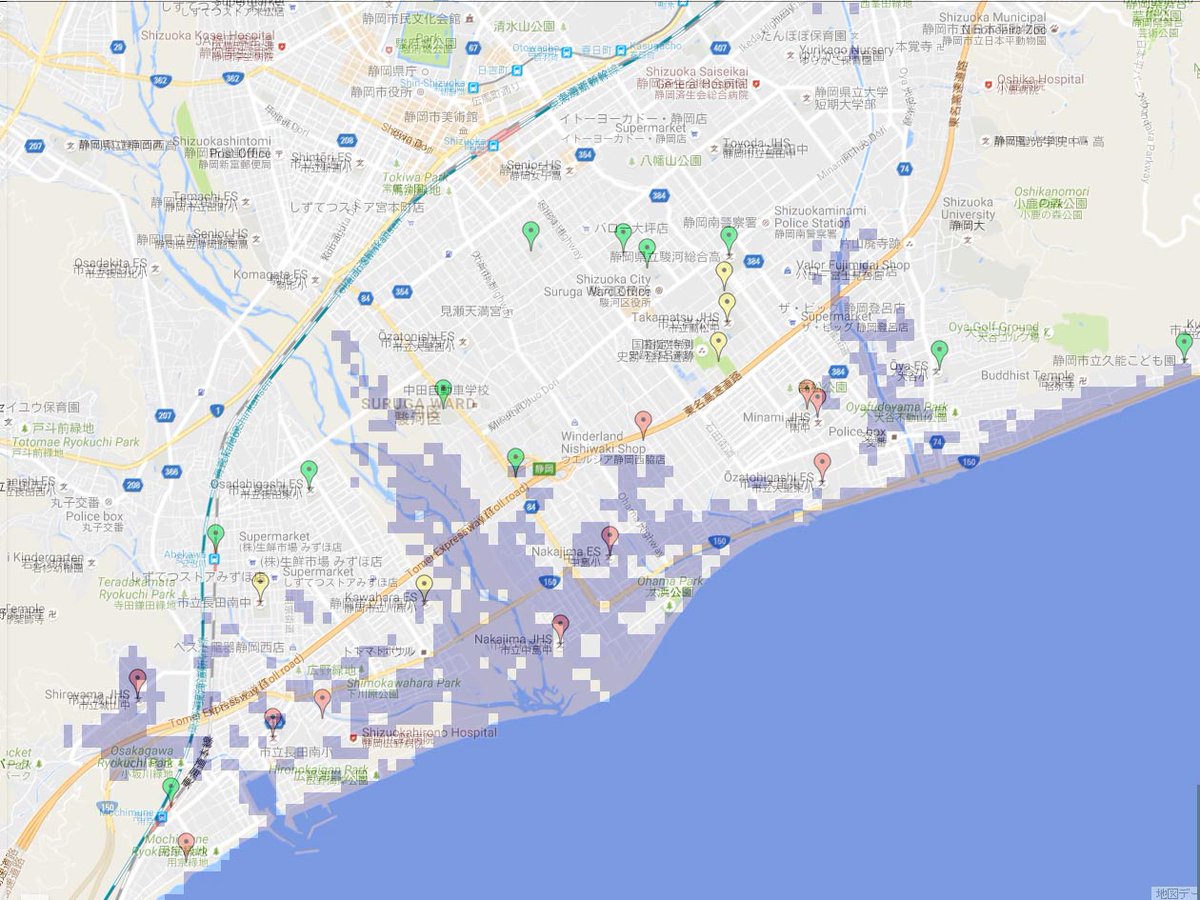Image resolution: width=1200 pixels, height=900 pixels.
Task: Click the yellow marker at Takamatsu JHS
Action: click(727, 307)
